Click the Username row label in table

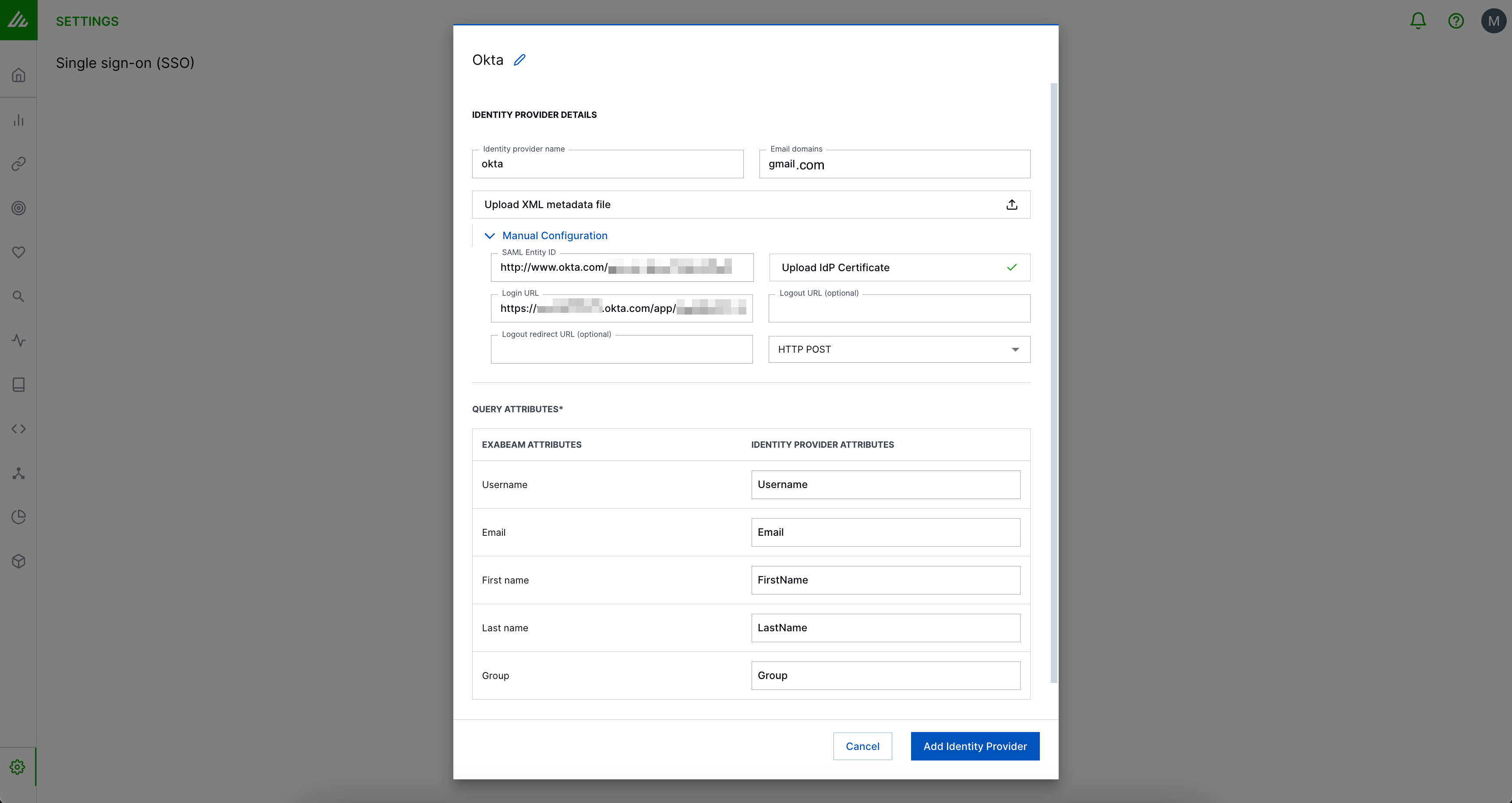click(x=504, y=484)
